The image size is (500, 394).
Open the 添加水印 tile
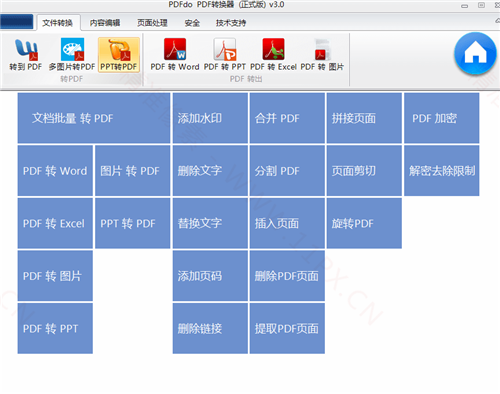[210, 118]
